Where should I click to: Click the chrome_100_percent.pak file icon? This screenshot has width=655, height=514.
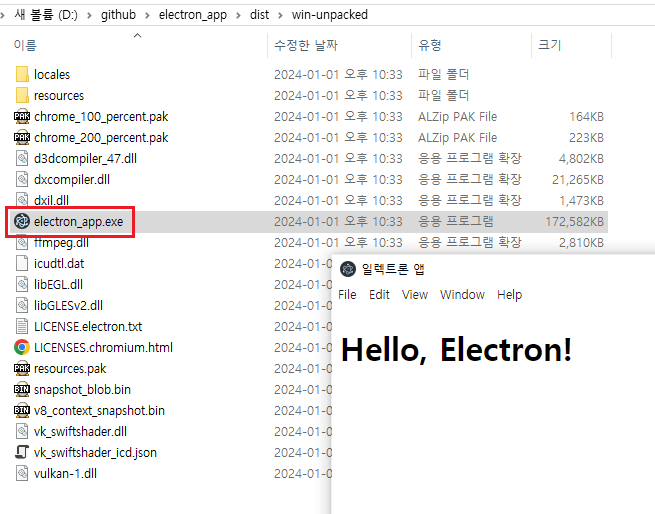pyautogui.click(x=22, y=116)
